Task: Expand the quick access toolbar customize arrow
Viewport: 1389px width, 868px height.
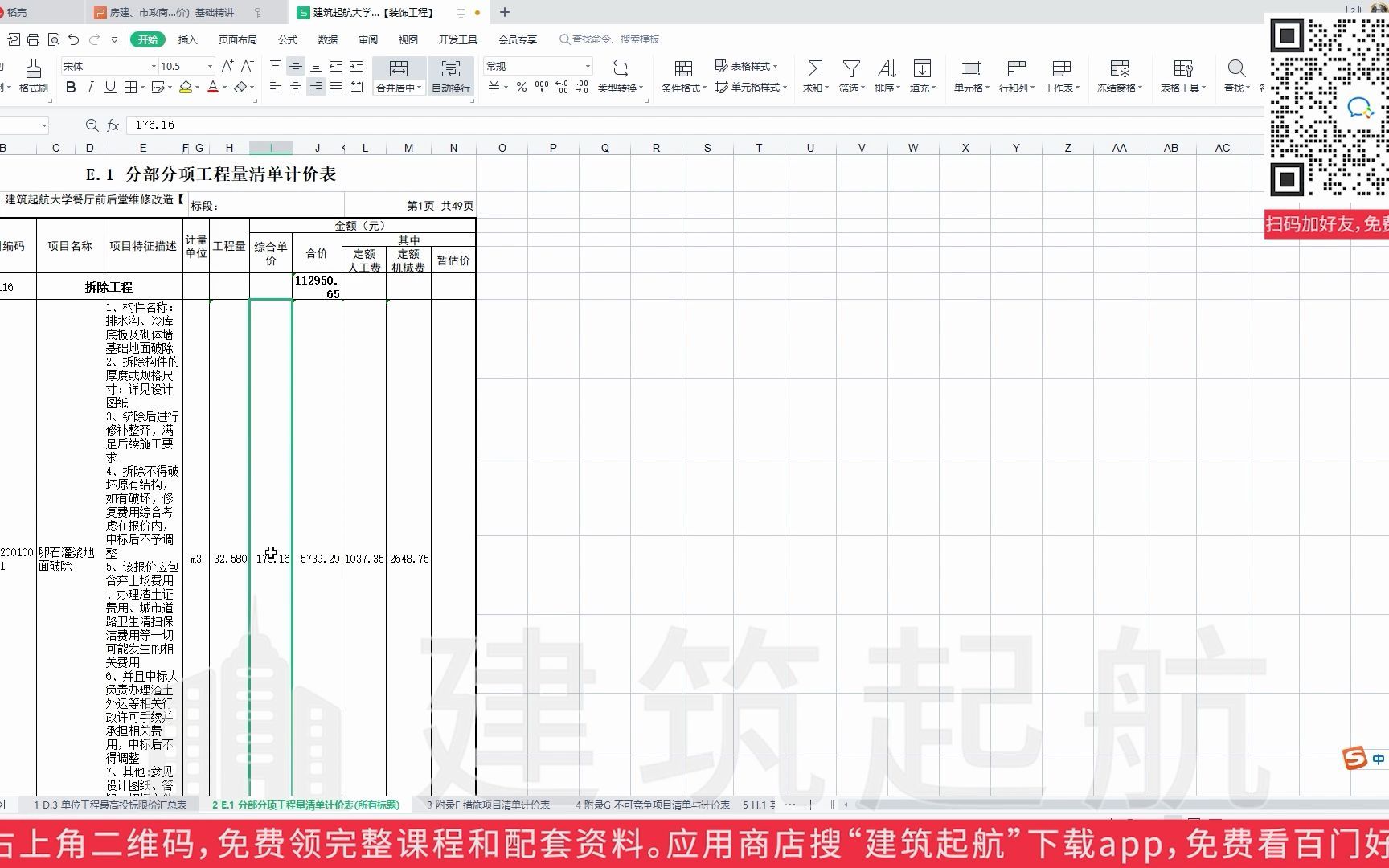Action: coord(114,39)
